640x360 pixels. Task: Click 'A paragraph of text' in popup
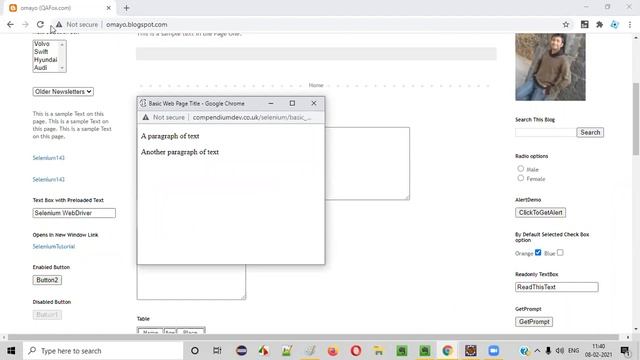170,136
